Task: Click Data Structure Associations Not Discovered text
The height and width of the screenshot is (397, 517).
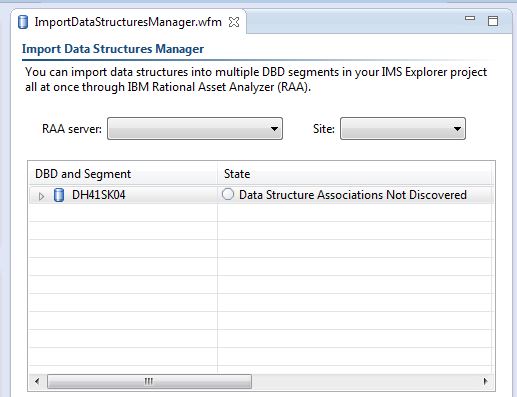Action: click(x=353, y=195)
